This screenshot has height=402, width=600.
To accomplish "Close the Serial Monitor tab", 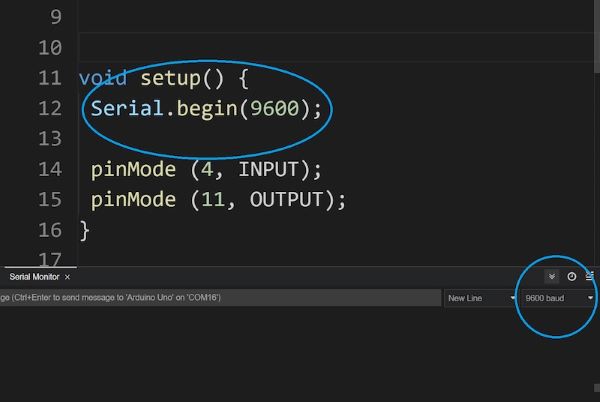I will click(x=67, y=277).
